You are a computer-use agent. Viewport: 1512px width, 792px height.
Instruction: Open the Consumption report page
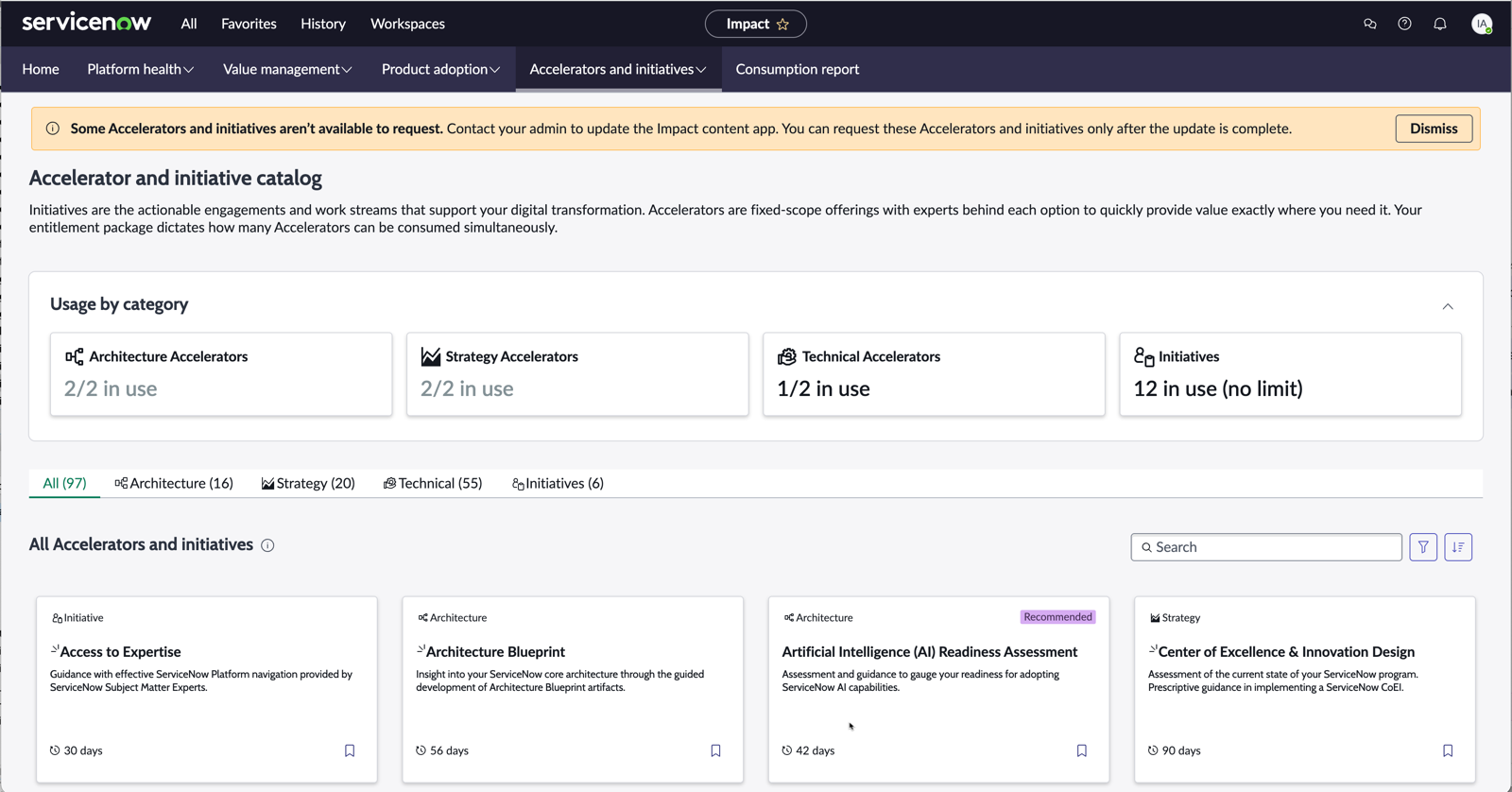[x=798, y=69]
